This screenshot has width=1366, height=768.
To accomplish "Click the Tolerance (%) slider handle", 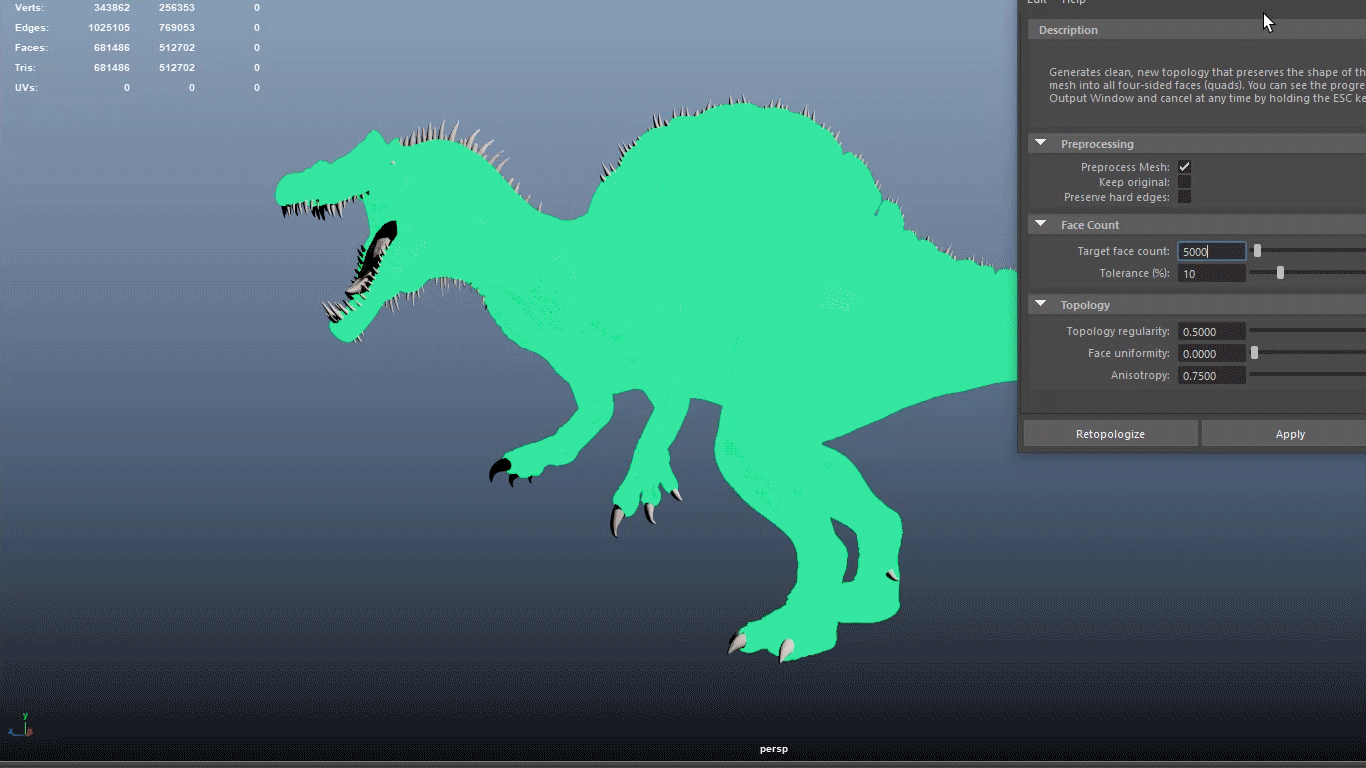I will pos(1280,273).
